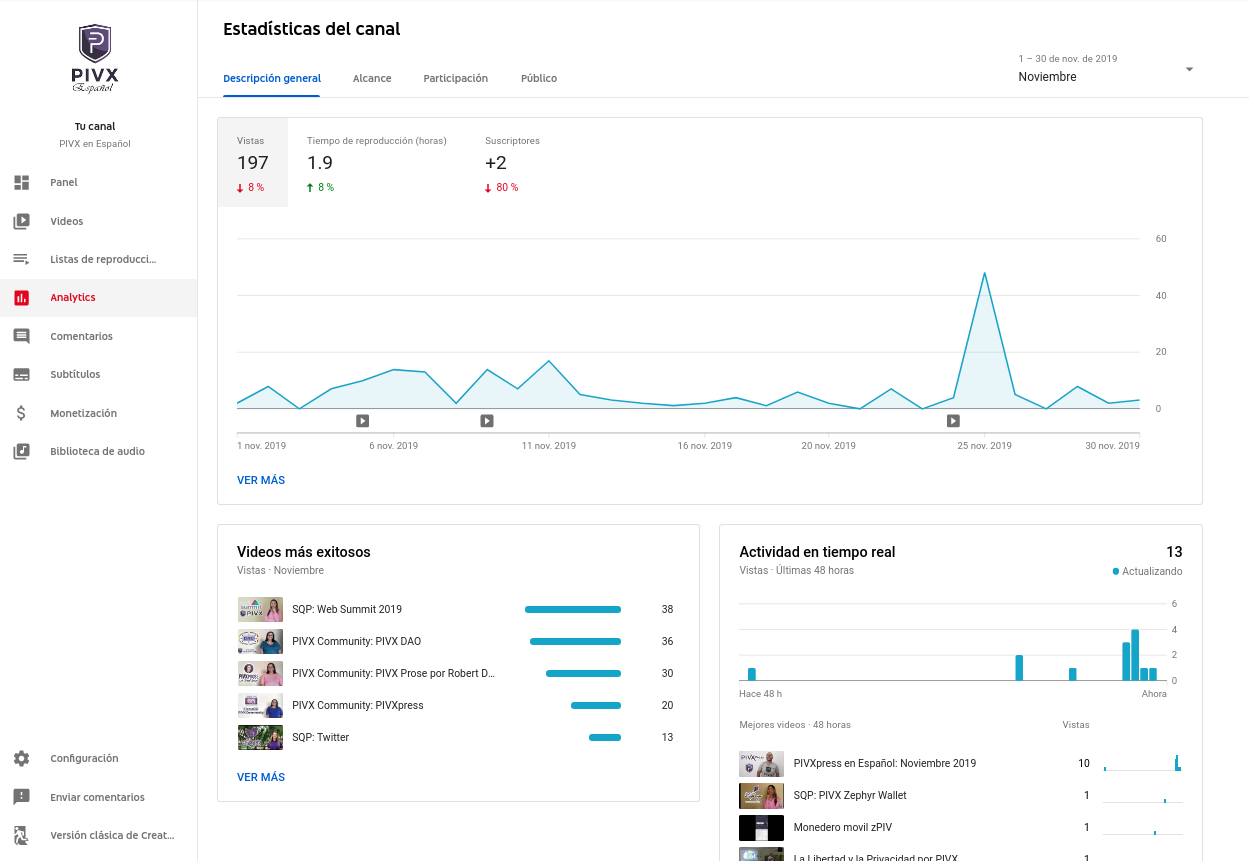Viewport: 1249px width, 861px height.
Task: Open PIVX Prose por Robert thumbnail
Action: 260,673
